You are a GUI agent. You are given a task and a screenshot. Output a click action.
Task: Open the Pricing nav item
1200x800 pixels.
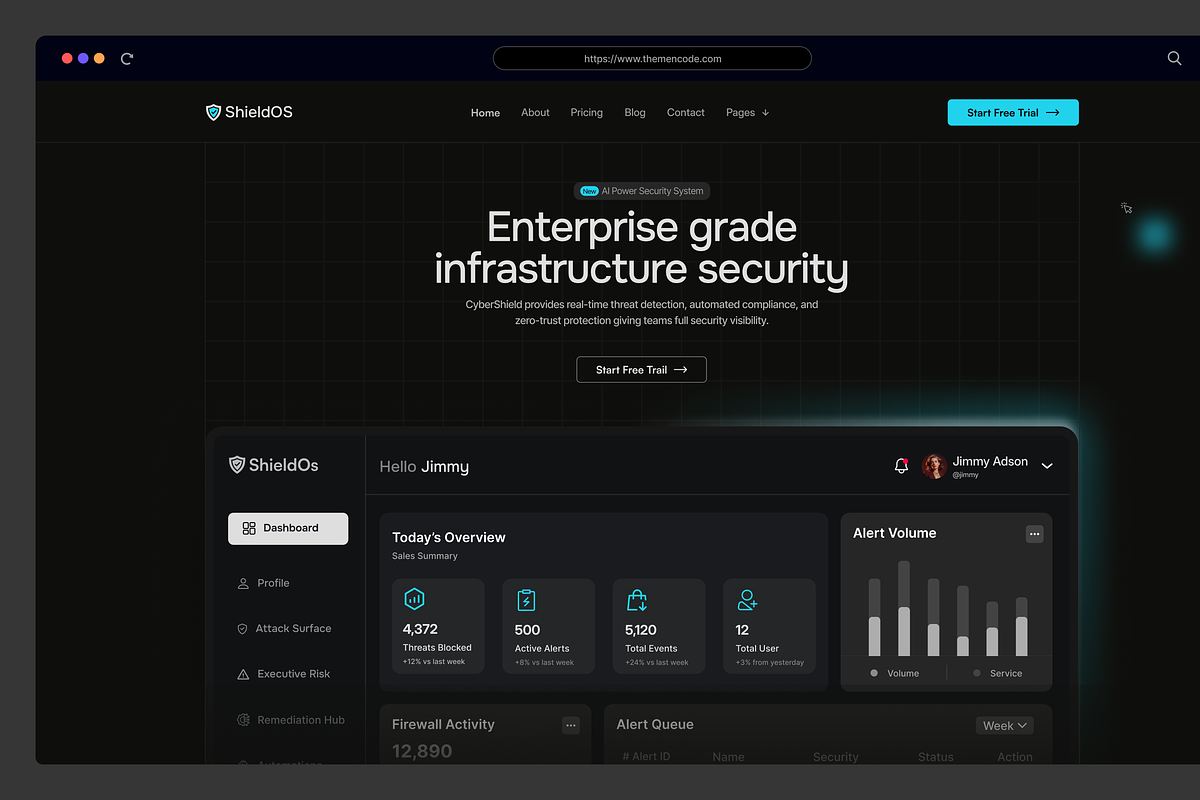(586, 113)
